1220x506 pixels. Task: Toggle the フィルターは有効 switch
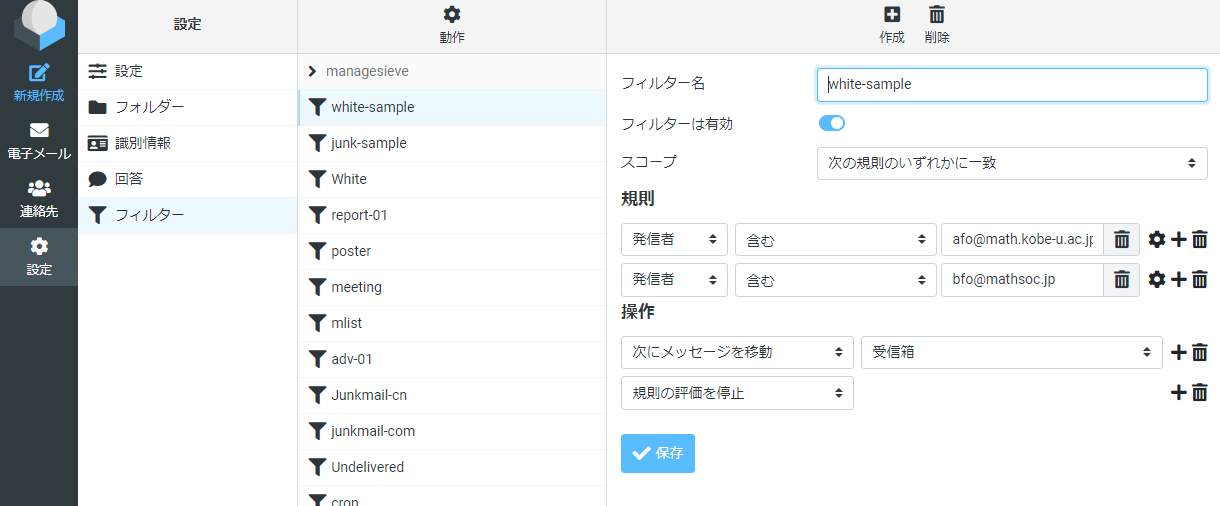[832, 123]
